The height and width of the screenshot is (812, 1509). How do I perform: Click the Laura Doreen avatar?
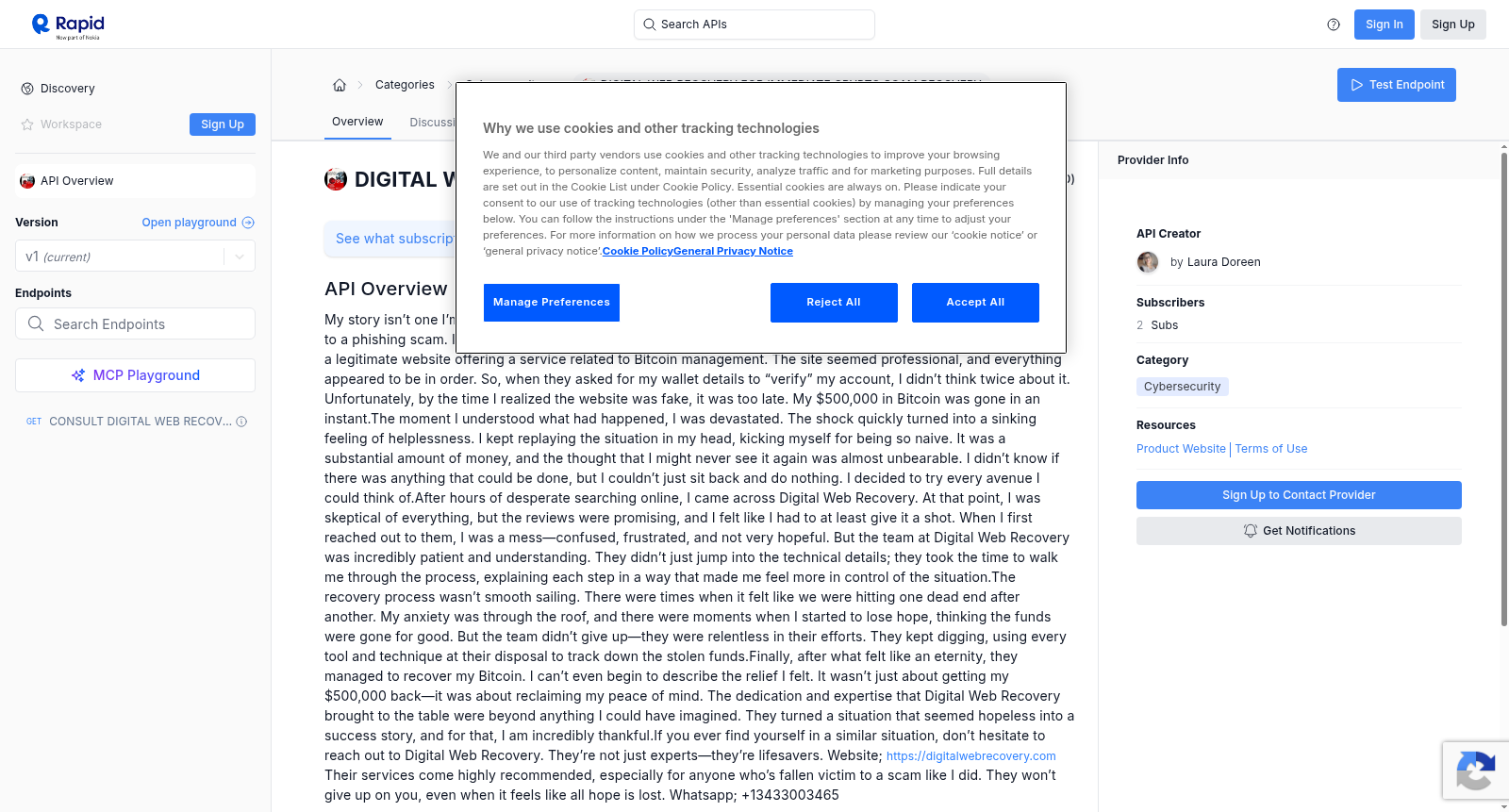(x=1148, y=262)
